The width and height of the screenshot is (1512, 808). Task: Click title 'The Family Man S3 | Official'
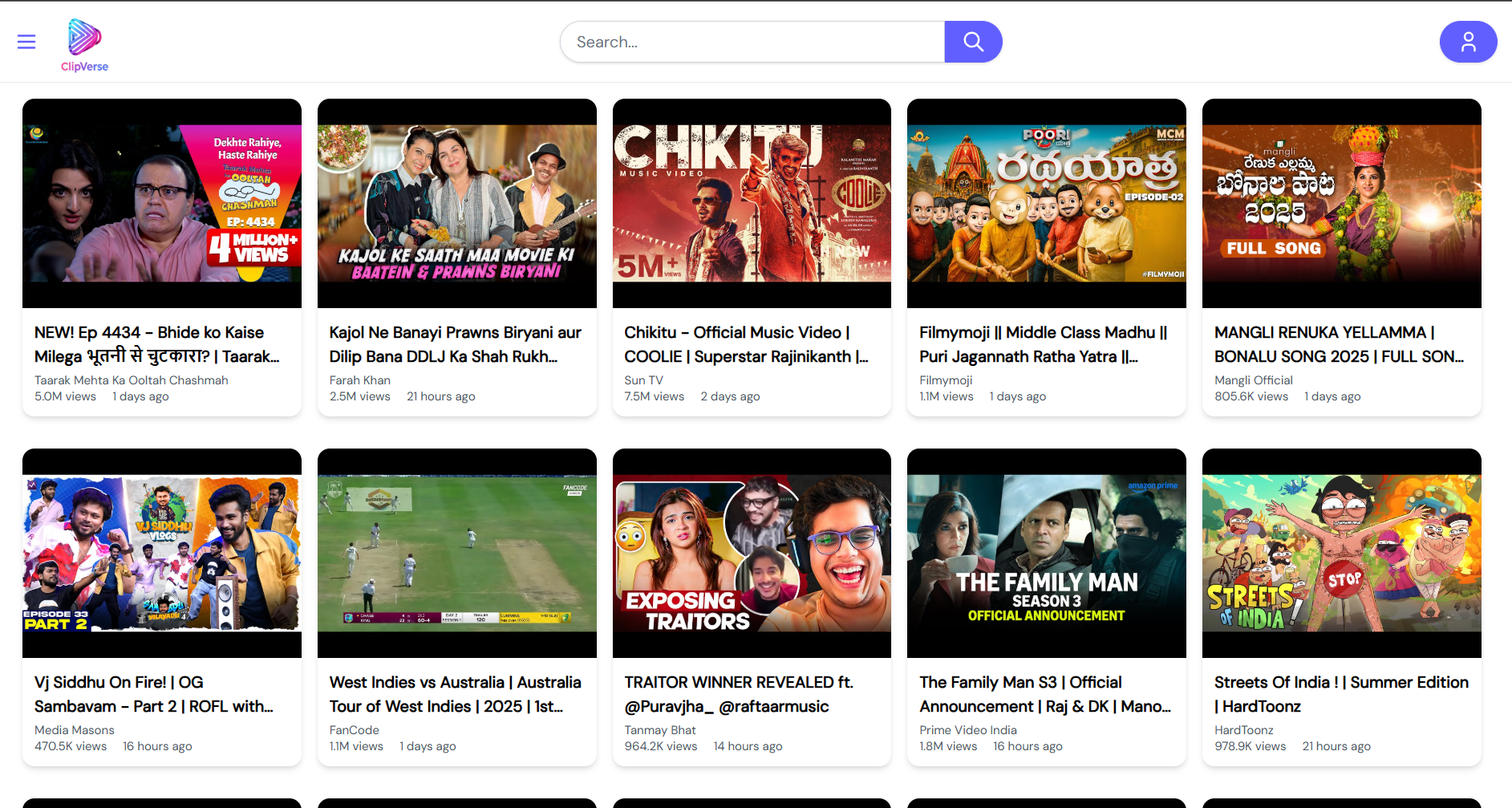coord(1045,694)
